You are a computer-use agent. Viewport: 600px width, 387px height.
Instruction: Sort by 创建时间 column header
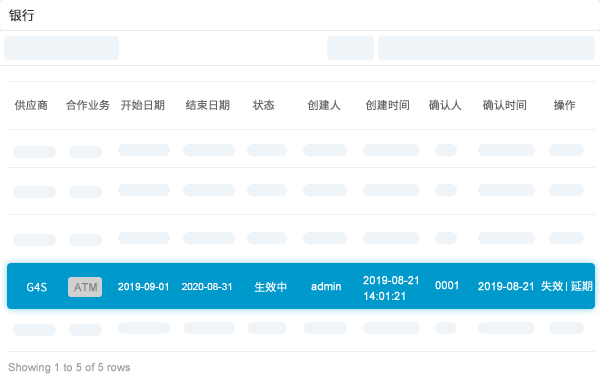click(x=388, y=105)
